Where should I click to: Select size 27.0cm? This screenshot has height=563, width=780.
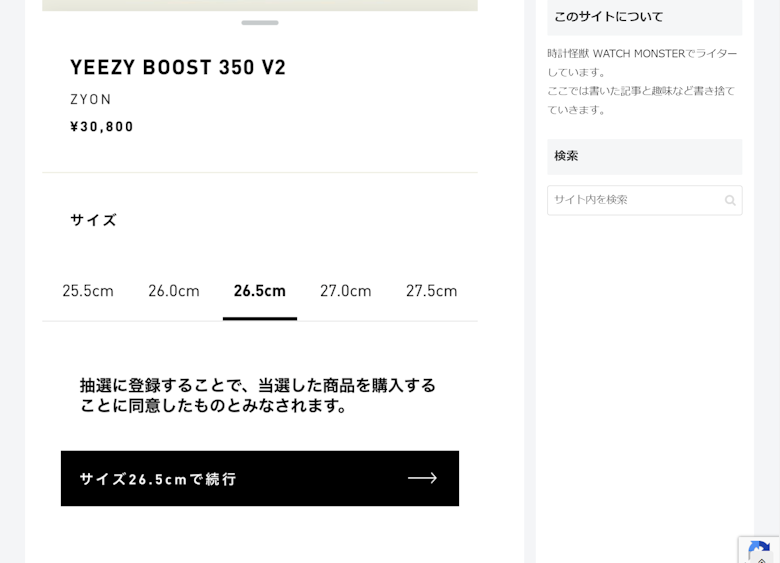[346, 290]
